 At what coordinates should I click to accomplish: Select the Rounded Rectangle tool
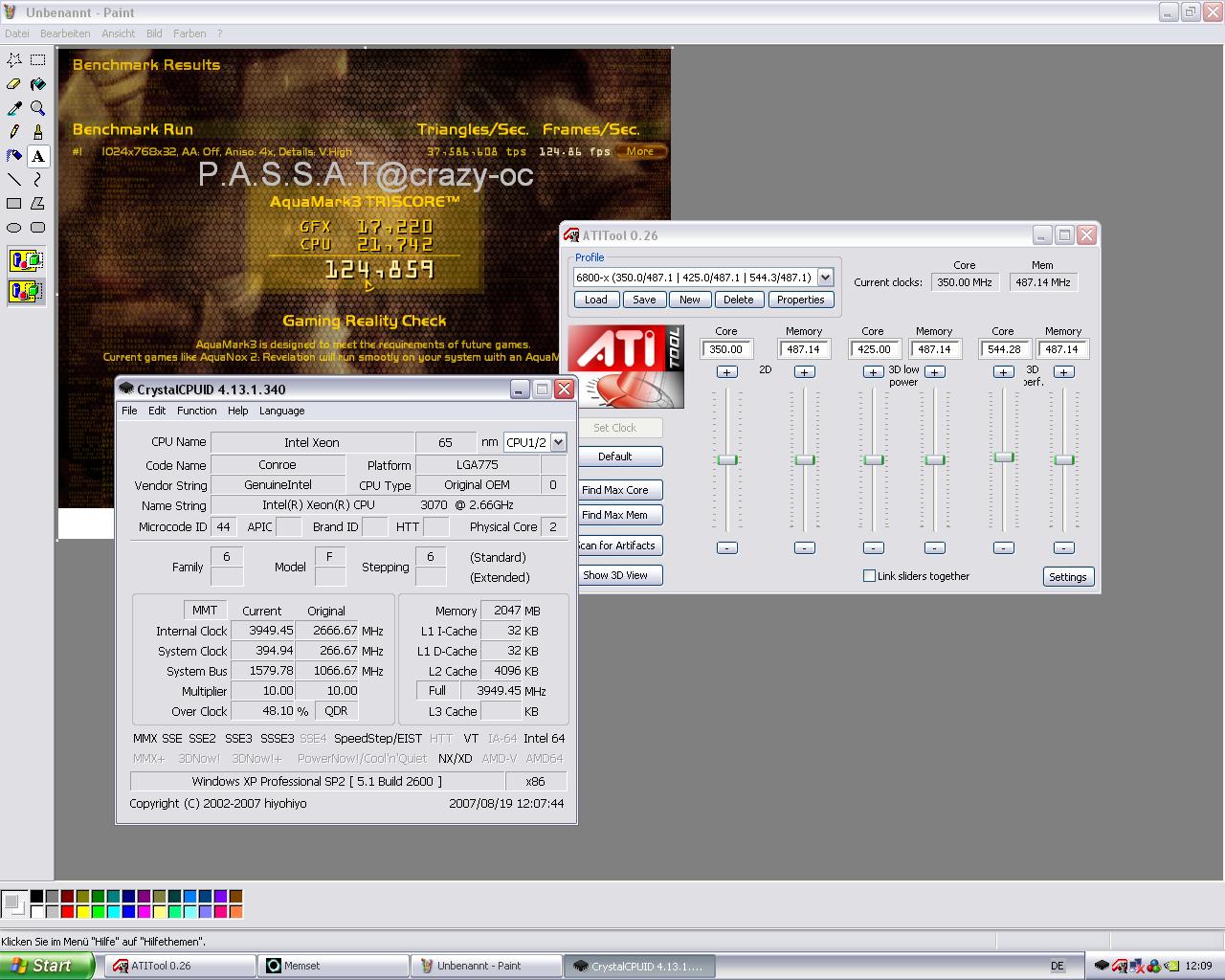[x=38, y=228]
